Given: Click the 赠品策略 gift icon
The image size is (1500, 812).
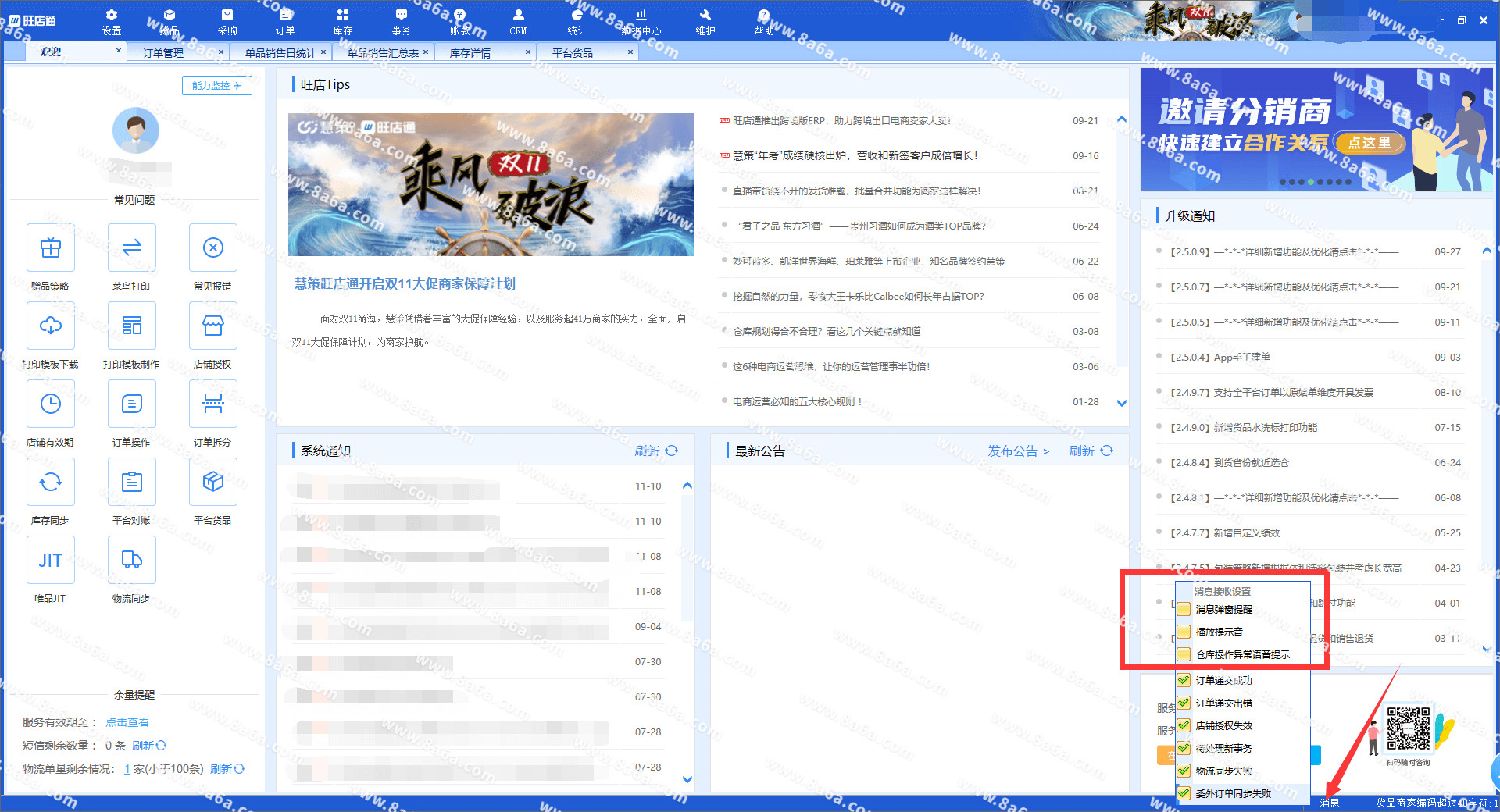Looking at the screenshot, I should [x=51, y=248].
